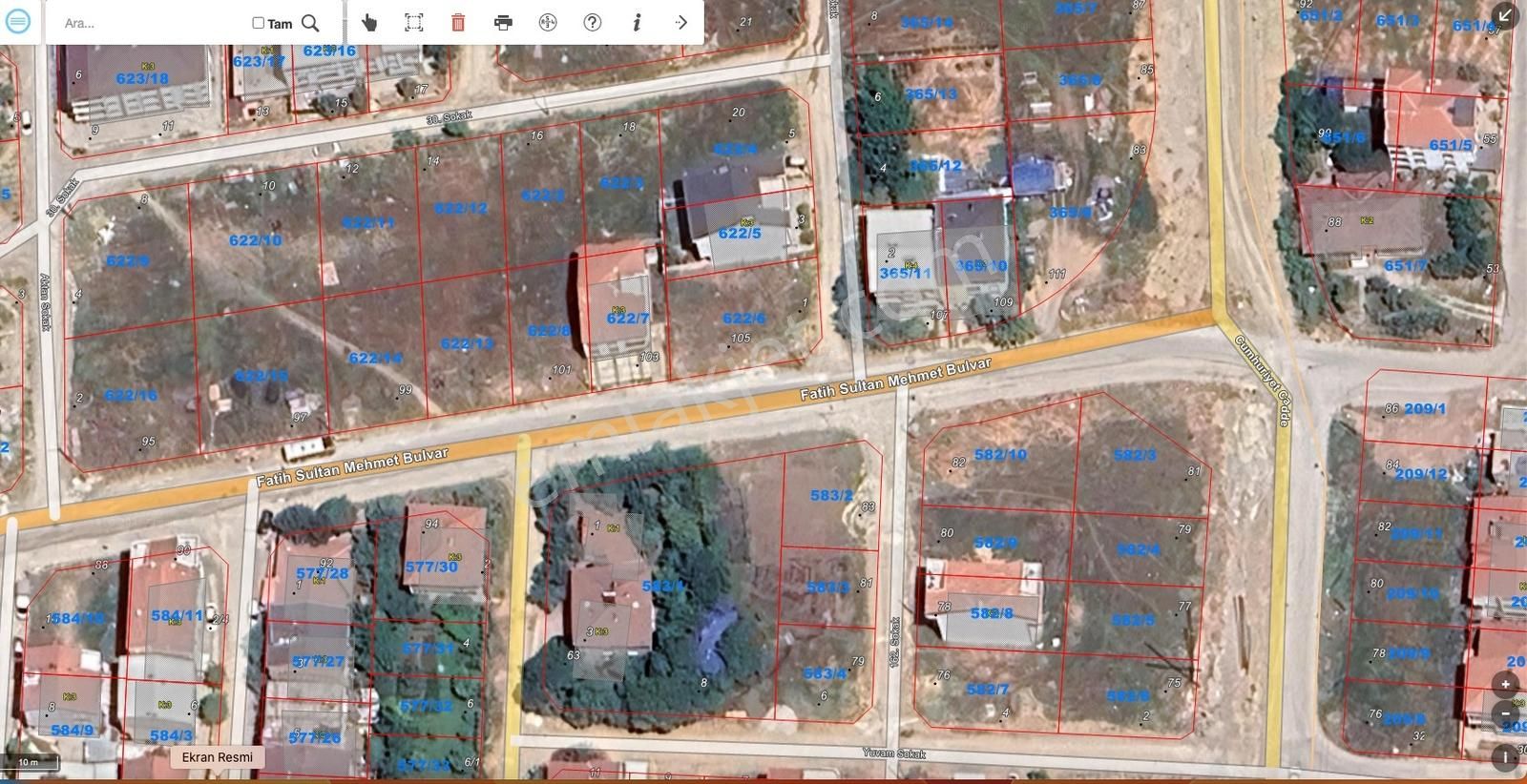Viewport: 1527px width, 784px height.
Task: Select parcel label 583/2
Action: 831,495
